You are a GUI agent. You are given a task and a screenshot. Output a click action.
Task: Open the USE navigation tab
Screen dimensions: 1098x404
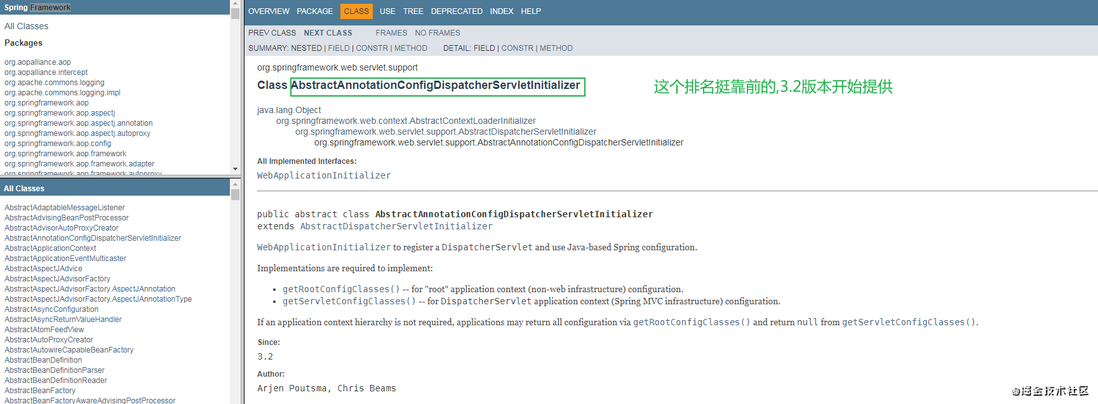(387, 11)
